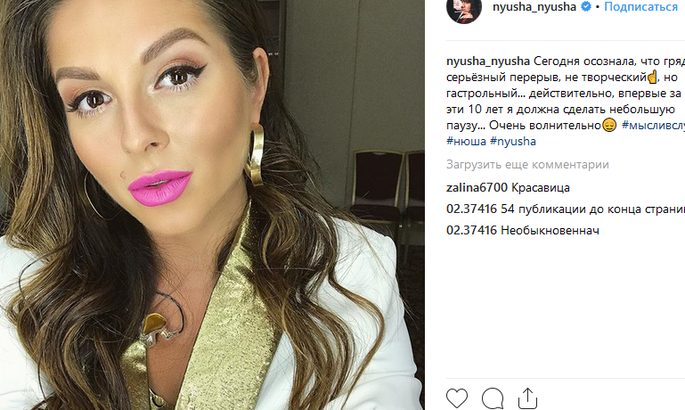Click the share upload arrow icon
The height and width of the screenshot is (410, 685).
click(527, 398)
